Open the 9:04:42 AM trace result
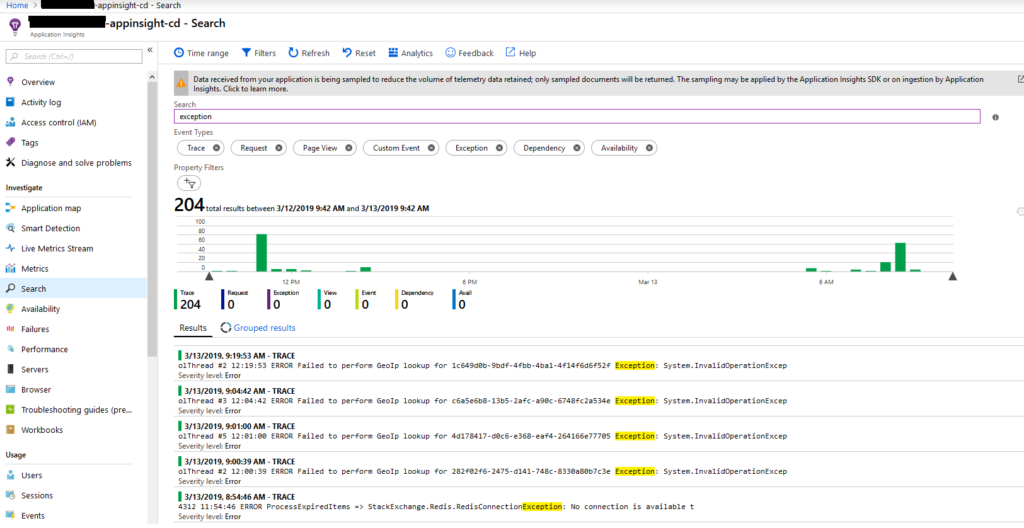Viewport: 1024px width, 528px height. point(599,400)
